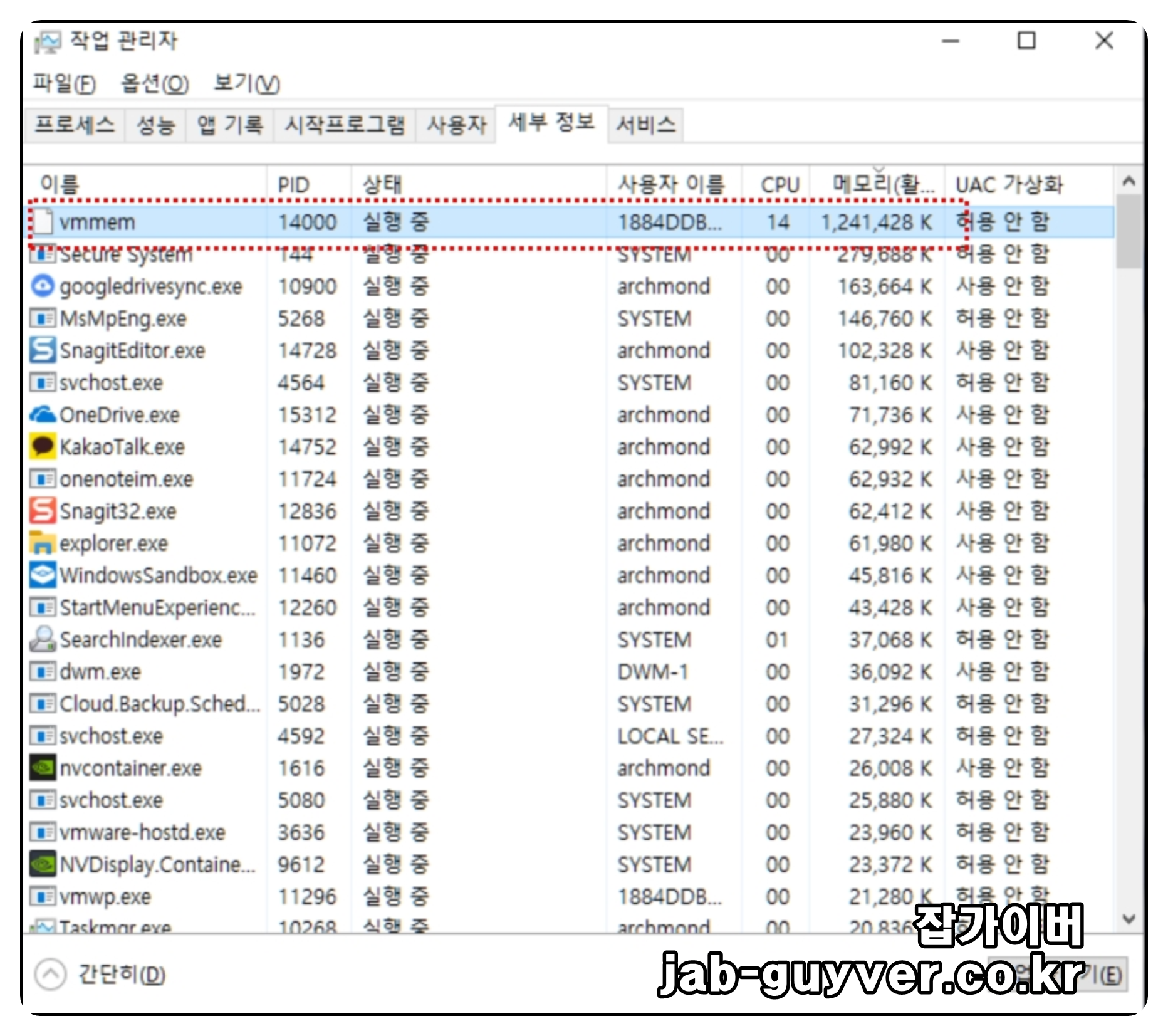Screen dimensions: 1168x1036
Task: Click the LOCAL SE... user name cell
Action: tap(670, 736)
